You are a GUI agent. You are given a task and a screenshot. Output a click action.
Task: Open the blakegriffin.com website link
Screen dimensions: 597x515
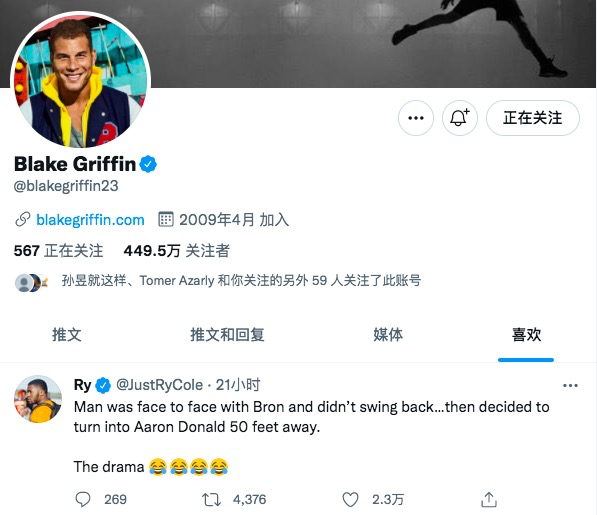click(90, 220)
